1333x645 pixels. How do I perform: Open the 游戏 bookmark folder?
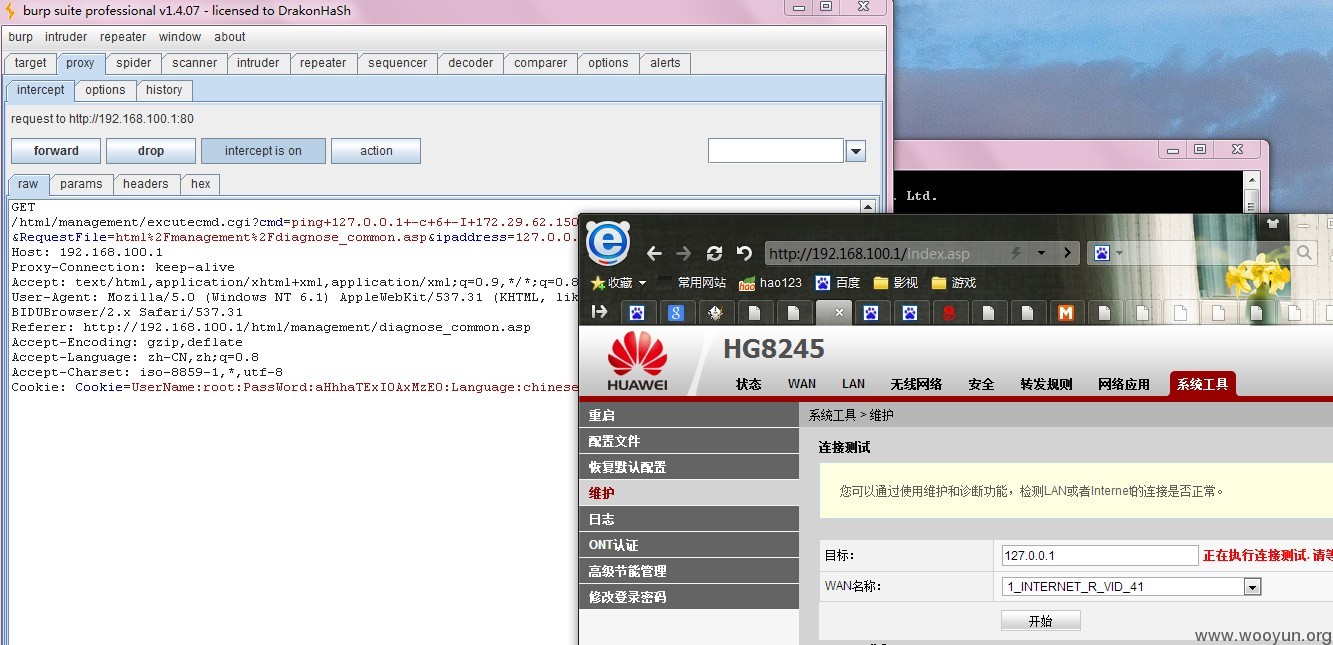953,283
